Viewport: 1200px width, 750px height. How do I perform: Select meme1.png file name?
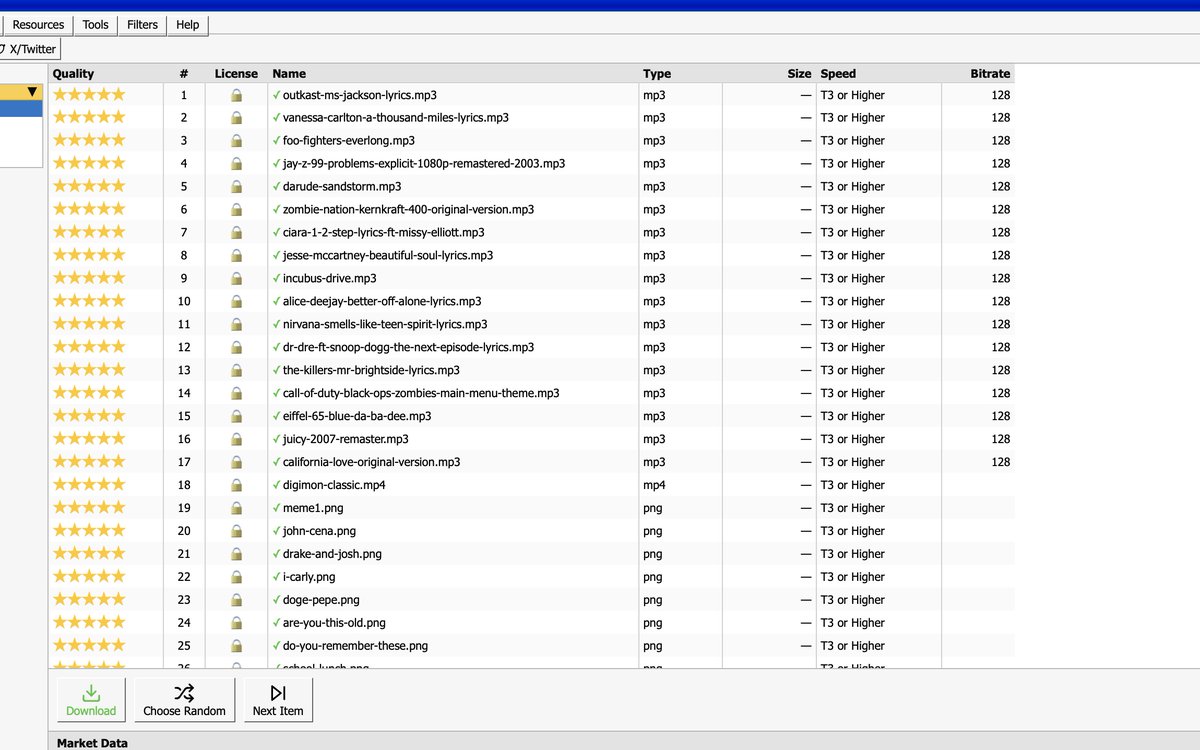point(313,509)
